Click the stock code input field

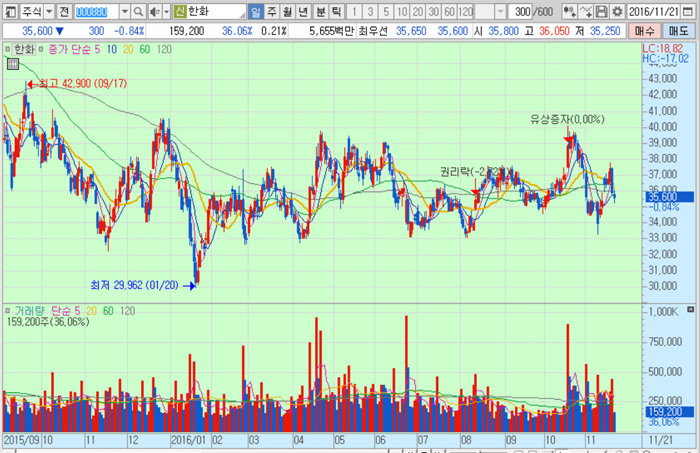(x=96, y=11)
